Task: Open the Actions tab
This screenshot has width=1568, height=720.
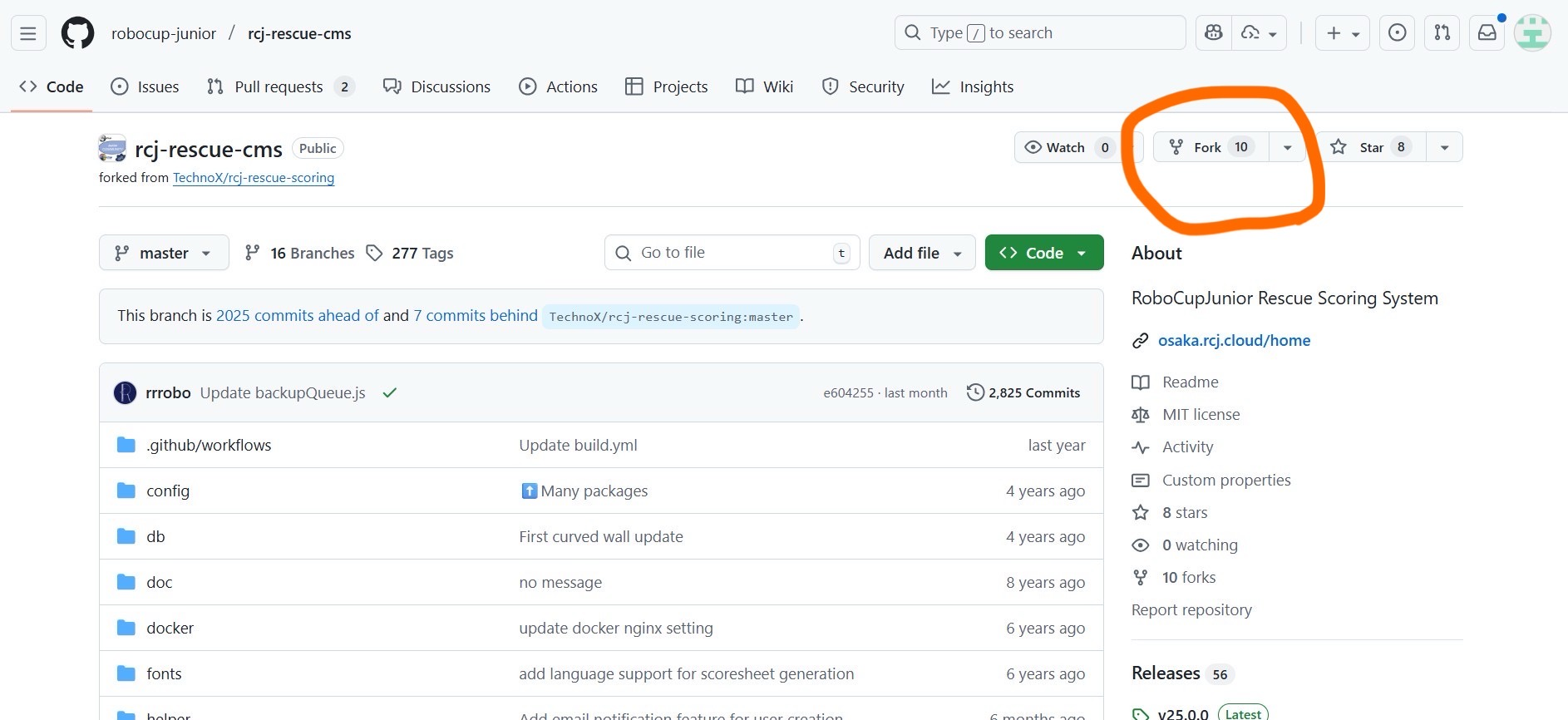Action: coord(559,86)
